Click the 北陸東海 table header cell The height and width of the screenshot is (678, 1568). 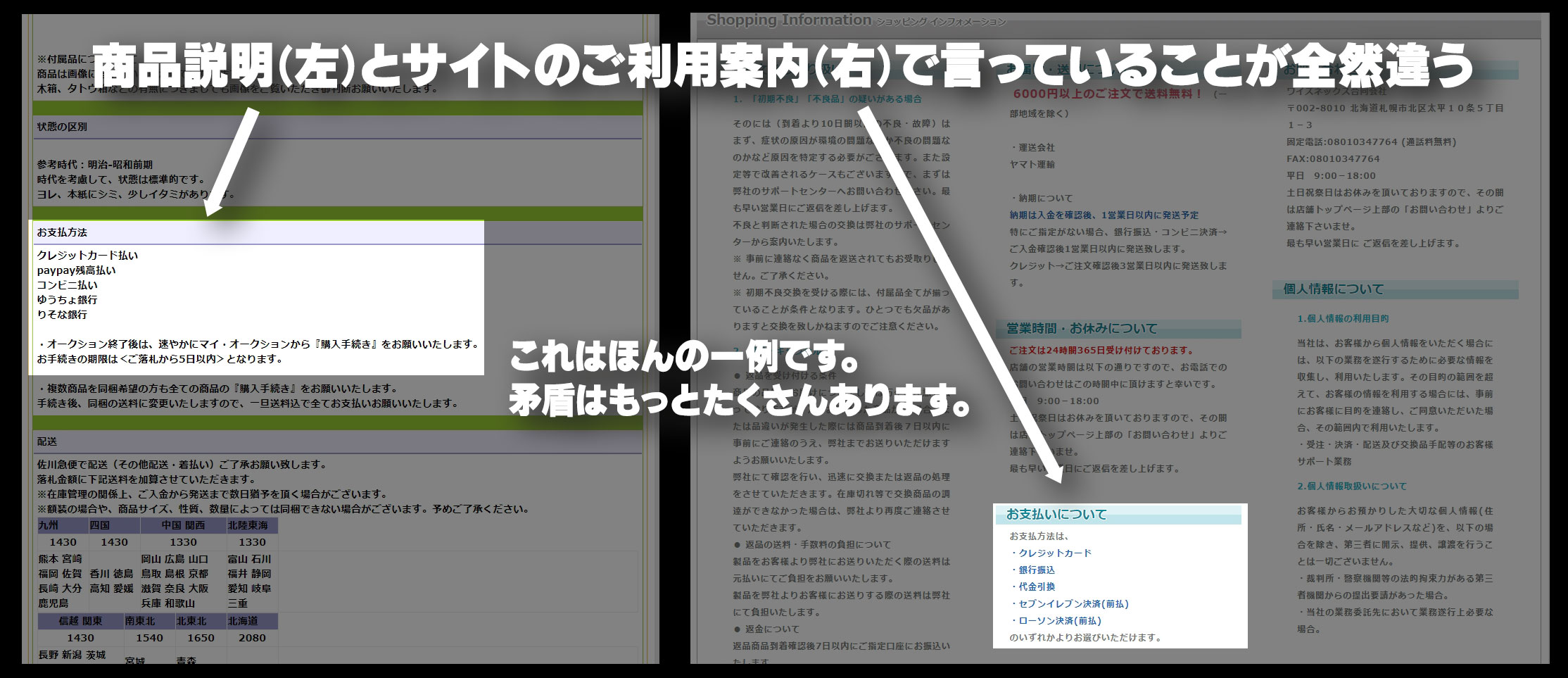pos(252,525)
